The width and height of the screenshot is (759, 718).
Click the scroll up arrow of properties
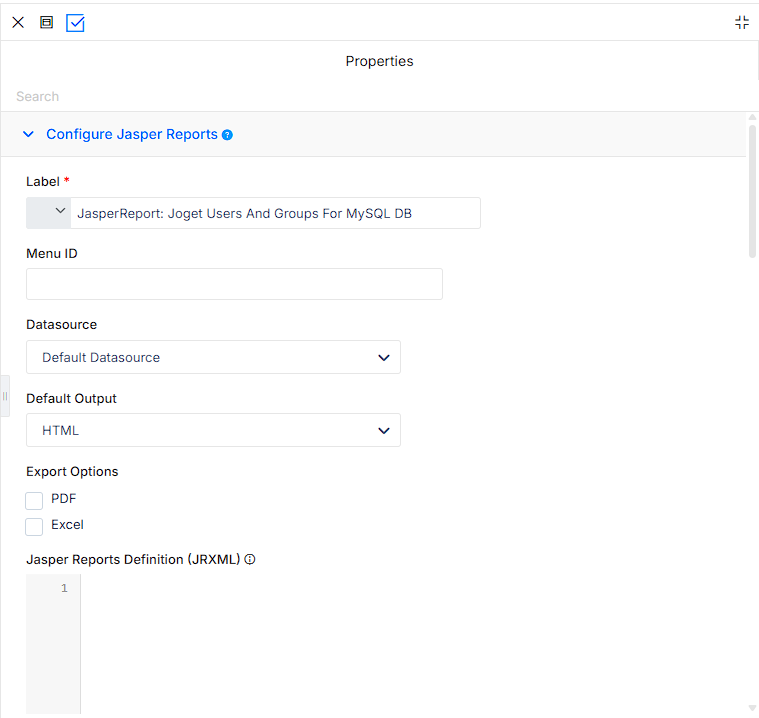752,117
